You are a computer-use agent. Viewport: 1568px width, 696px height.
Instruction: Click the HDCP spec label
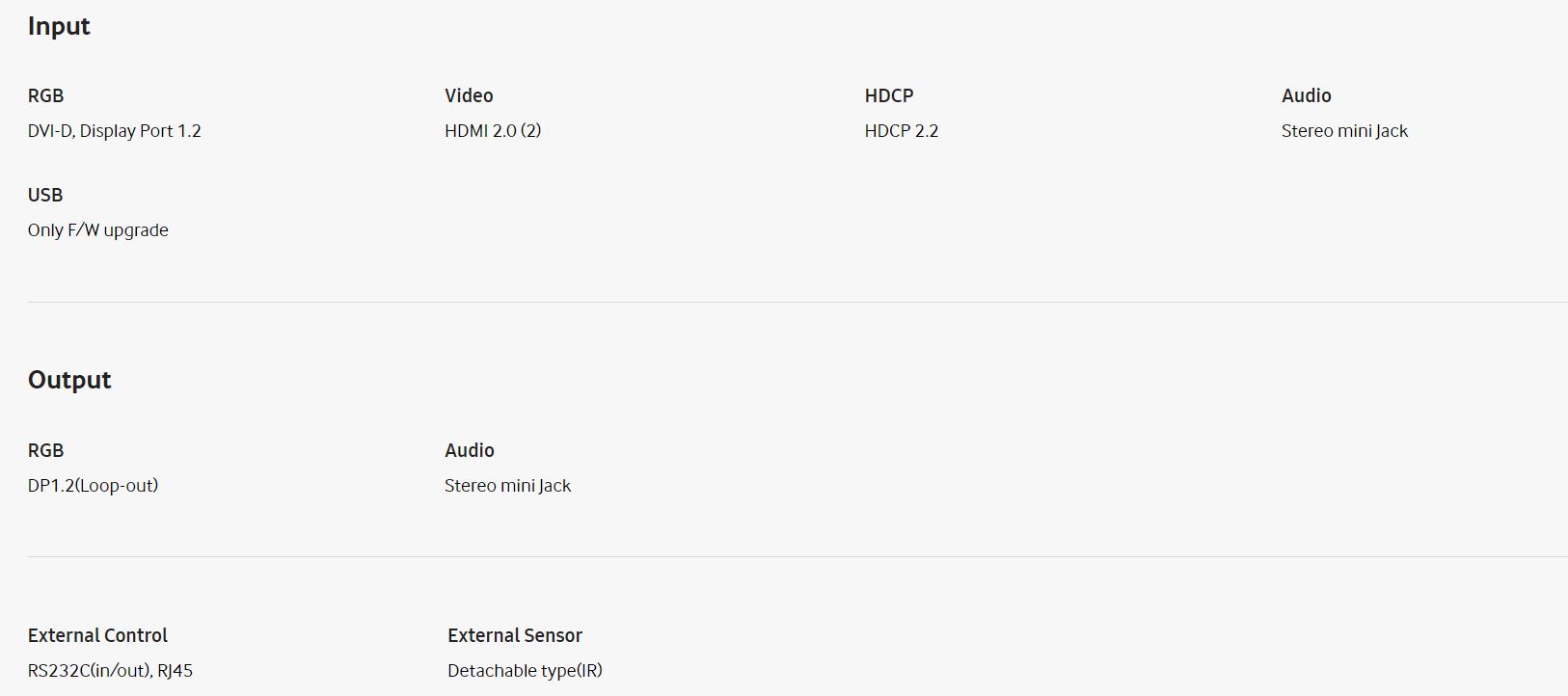point(888,95)
